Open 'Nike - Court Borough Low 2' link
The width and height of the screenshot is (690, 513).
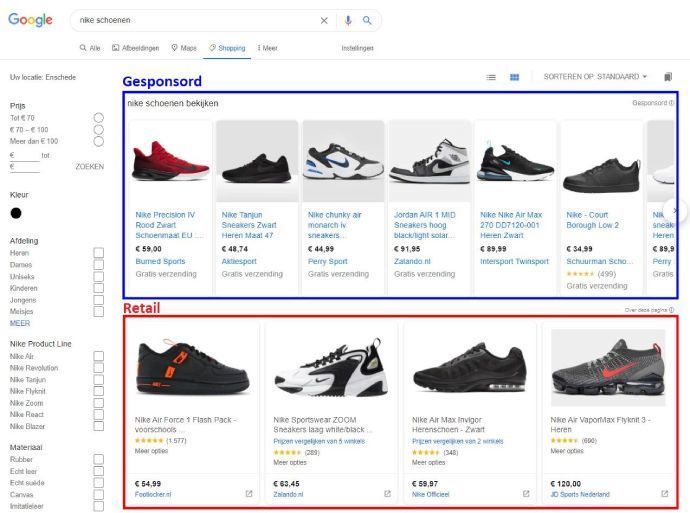coord(592,220)
